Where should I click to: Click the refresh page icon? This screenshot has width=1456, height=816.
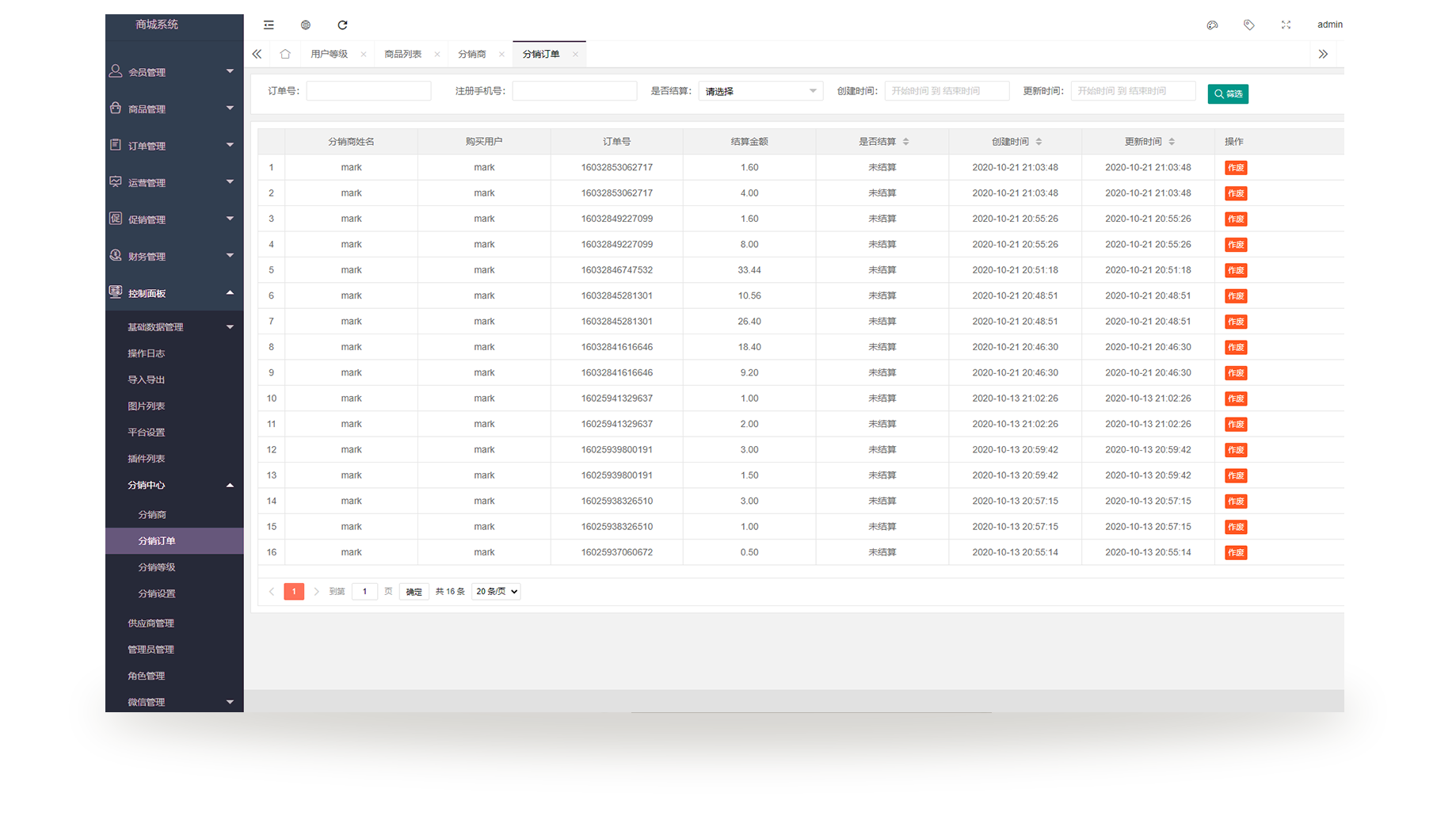pyautogui.click(x=342, y=25)
